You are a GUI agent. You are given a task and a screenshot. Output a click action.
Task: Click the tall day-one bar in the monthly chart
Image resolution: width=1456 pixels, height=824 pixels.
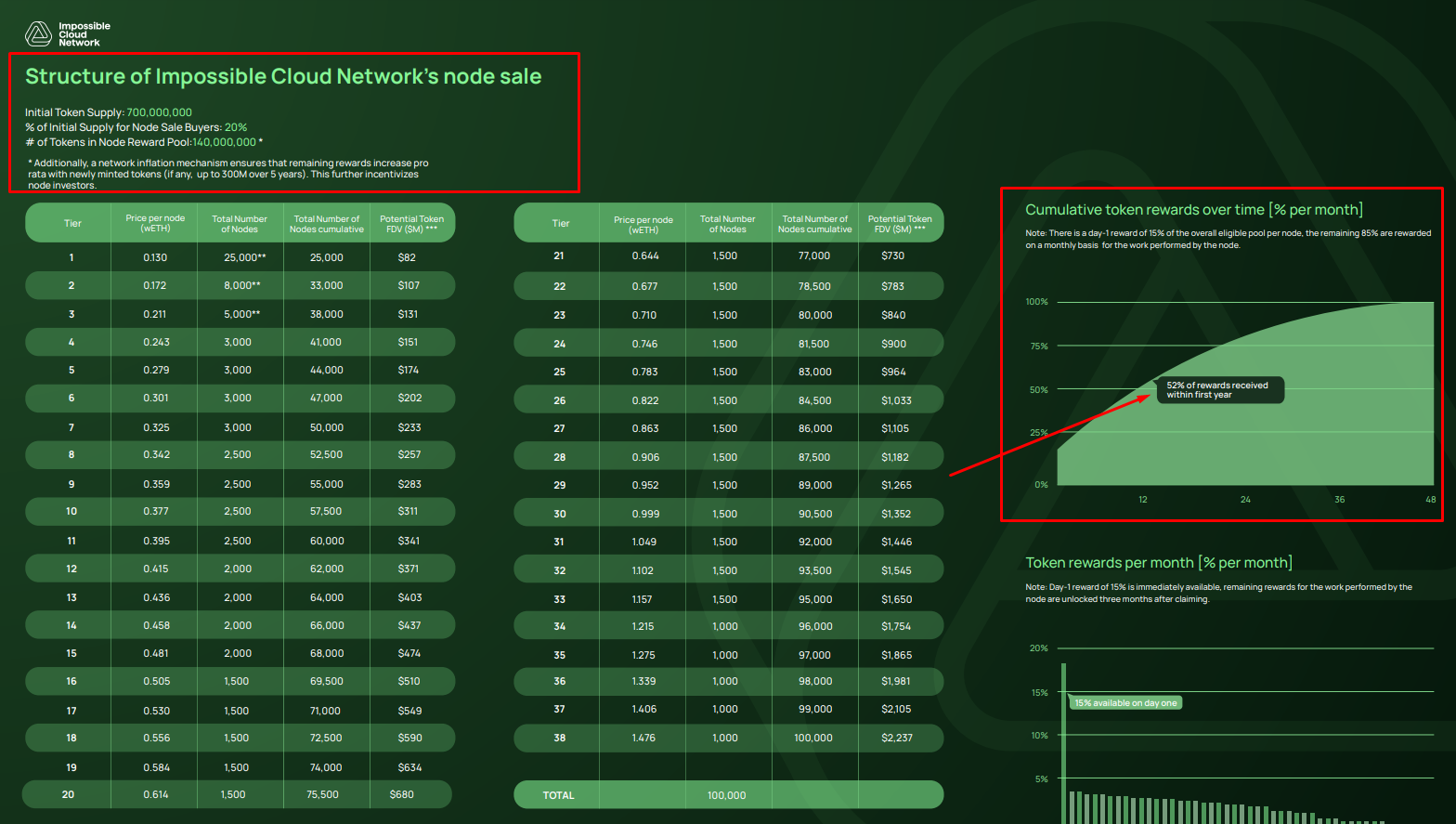click(1063, 743)
